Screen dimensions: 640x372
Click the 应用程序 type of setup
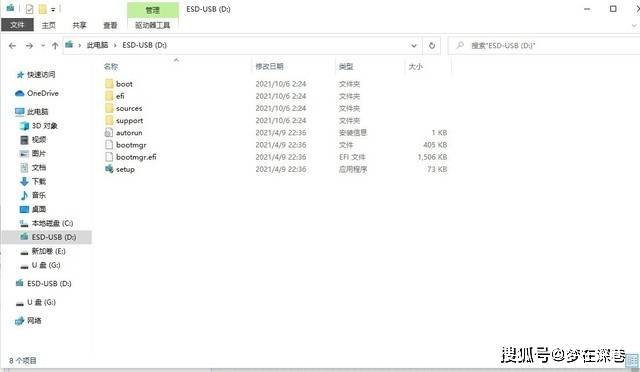(x=353, y=169)
